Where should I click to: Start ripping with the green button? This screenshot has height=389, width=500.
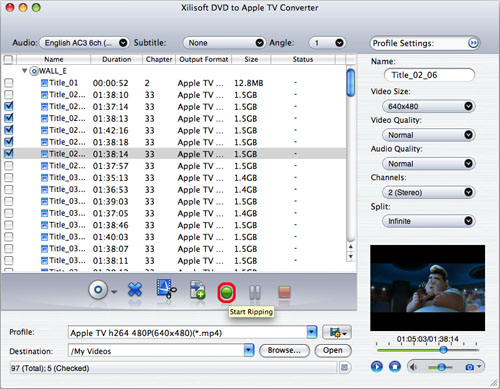point(226,293)
